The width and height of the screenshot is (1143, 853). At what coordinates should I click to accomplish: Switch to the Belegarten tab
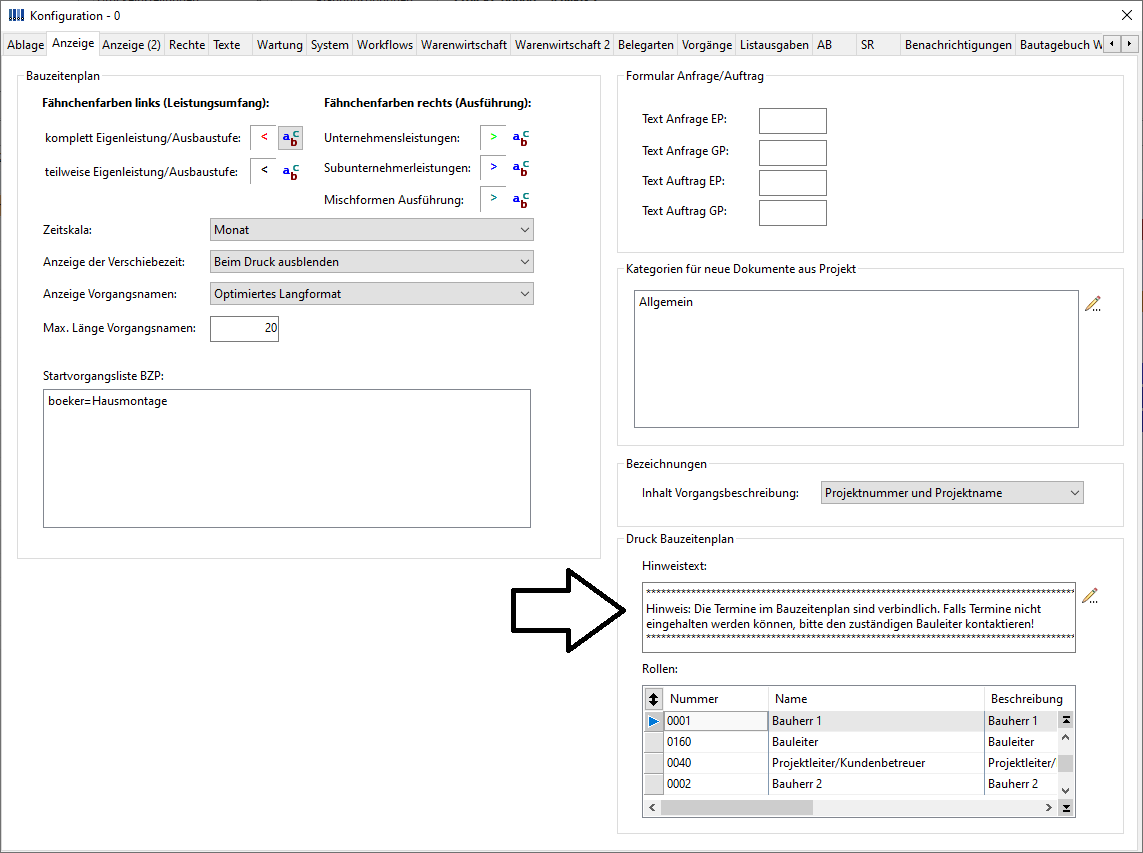(x=646, y=45)
